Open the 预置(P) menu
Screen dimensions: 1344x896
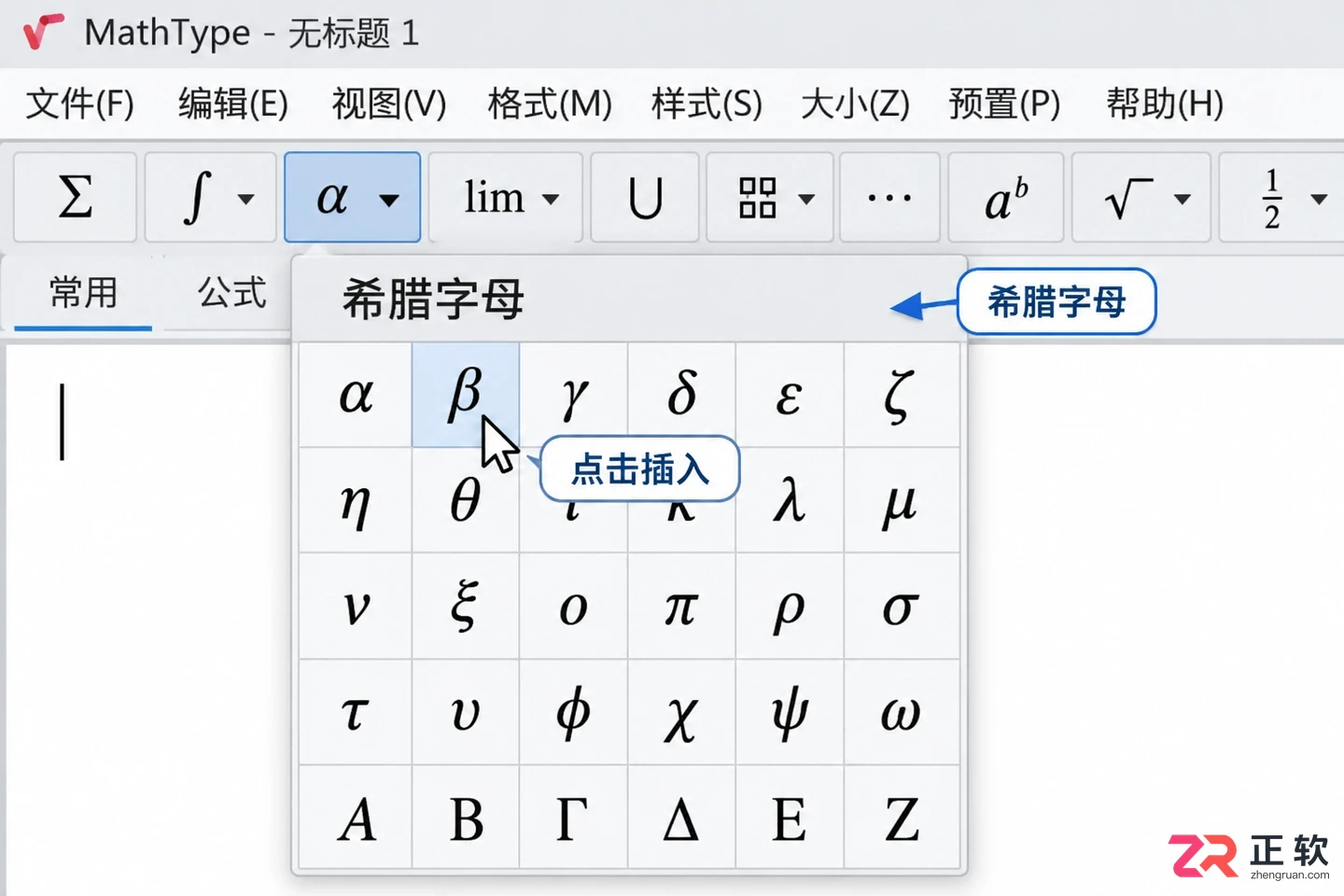tap(1004, 104)
